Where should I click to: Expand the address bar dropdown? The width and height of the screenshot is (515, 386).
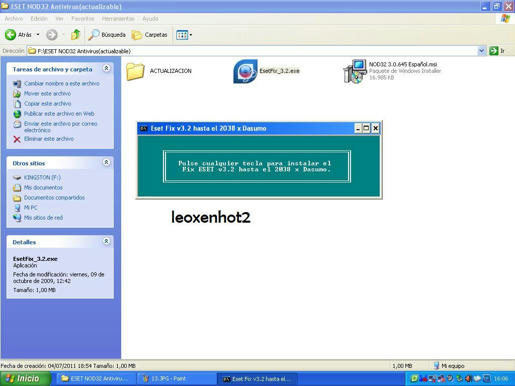[x=481, y=51]
